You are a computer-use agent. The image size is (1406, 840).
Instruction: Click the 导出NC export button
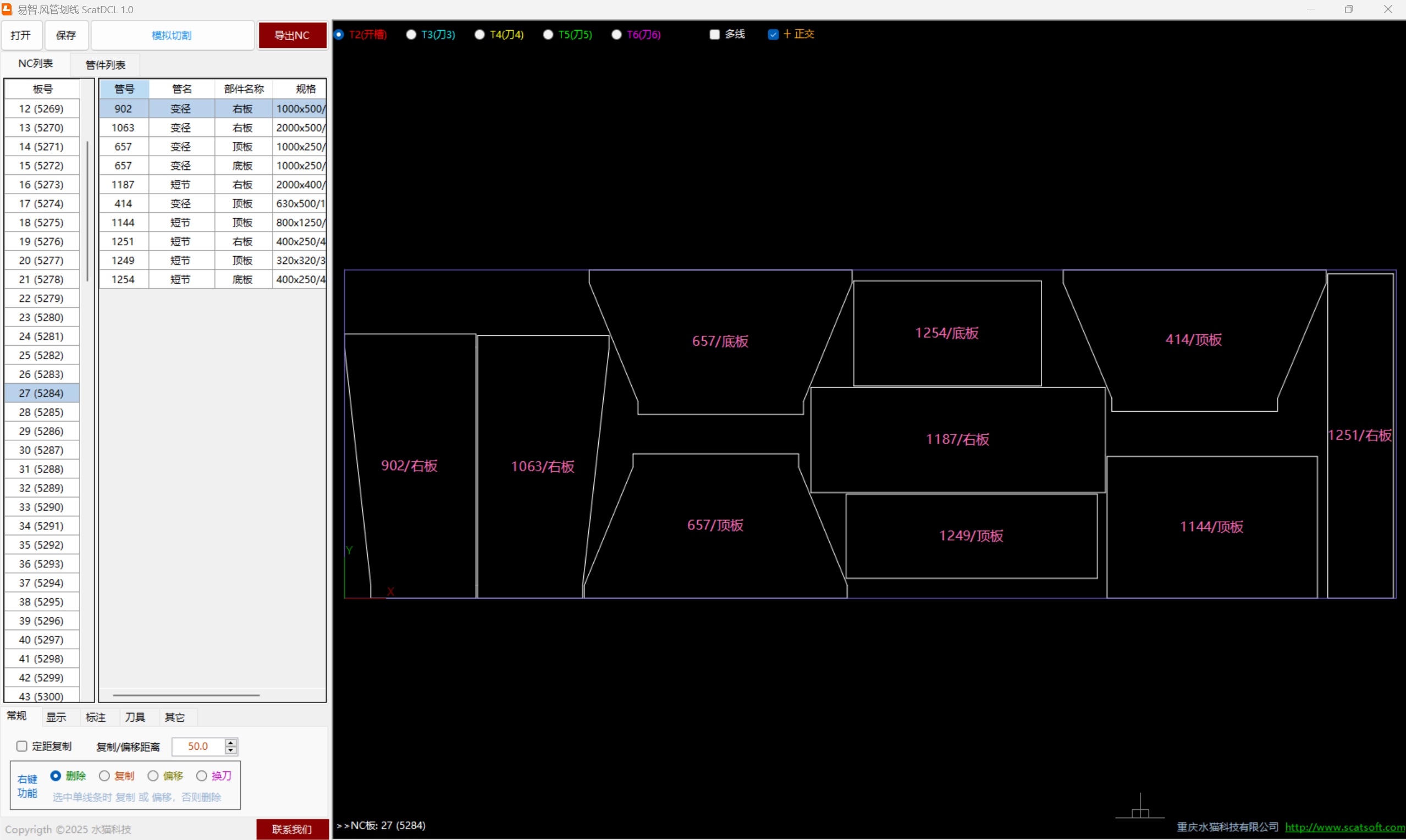click(292, 35)
